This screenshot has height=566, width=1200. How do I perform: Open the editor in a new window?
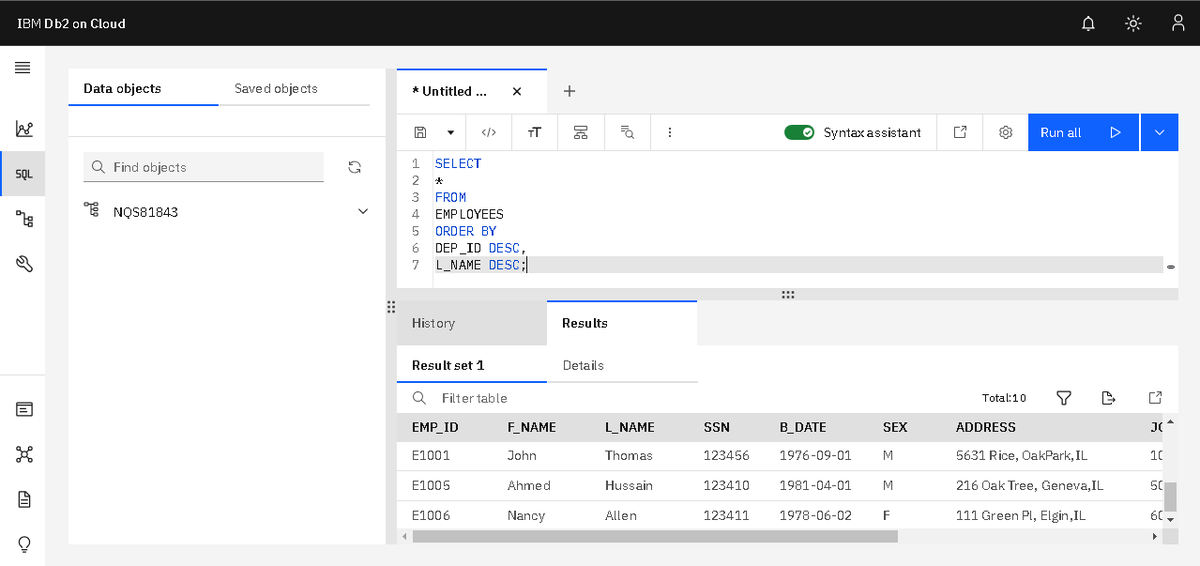pyautogui.click(x=960, y=132)
